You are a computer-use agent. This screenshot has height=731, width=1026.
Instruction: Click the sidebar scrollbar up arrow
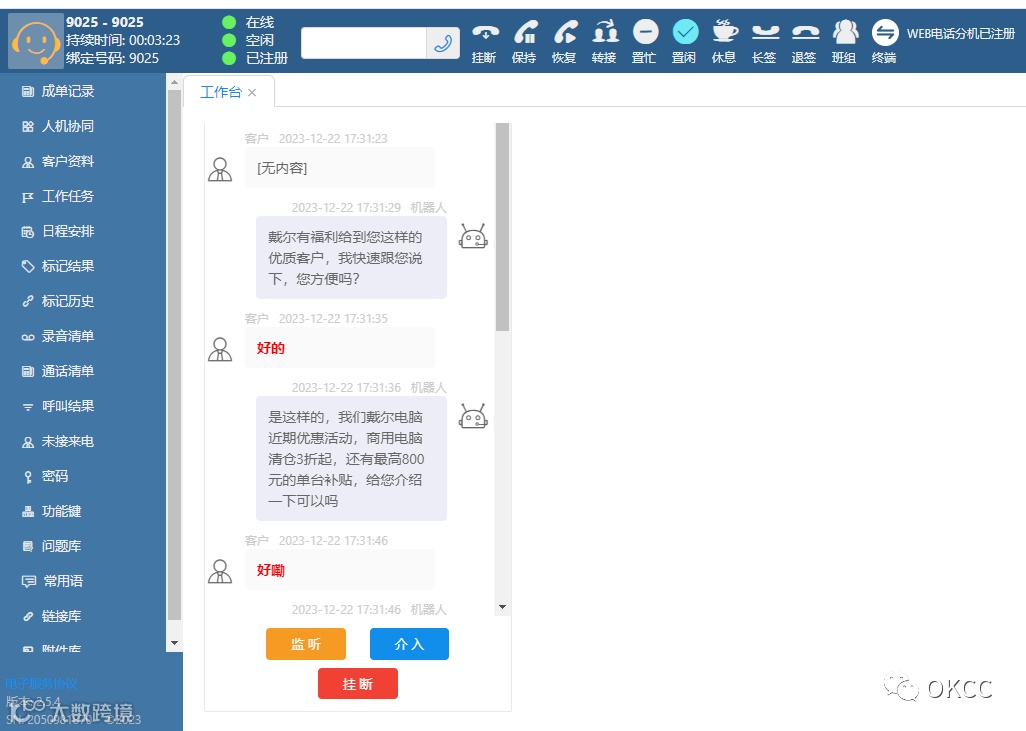(x=174, y=82)
